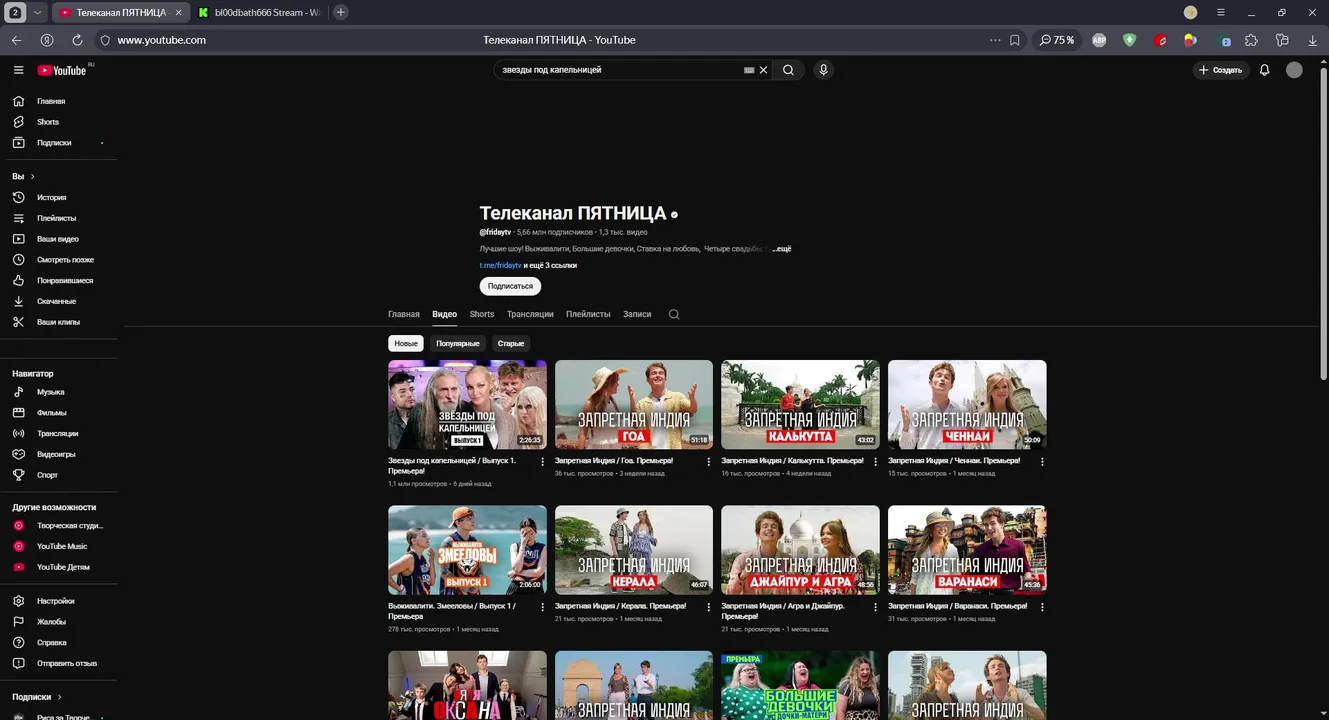The height and width of the screenshot is (720, 1329).
Task: Open options menu for Звезды под капельницей video
Action: 543,462
